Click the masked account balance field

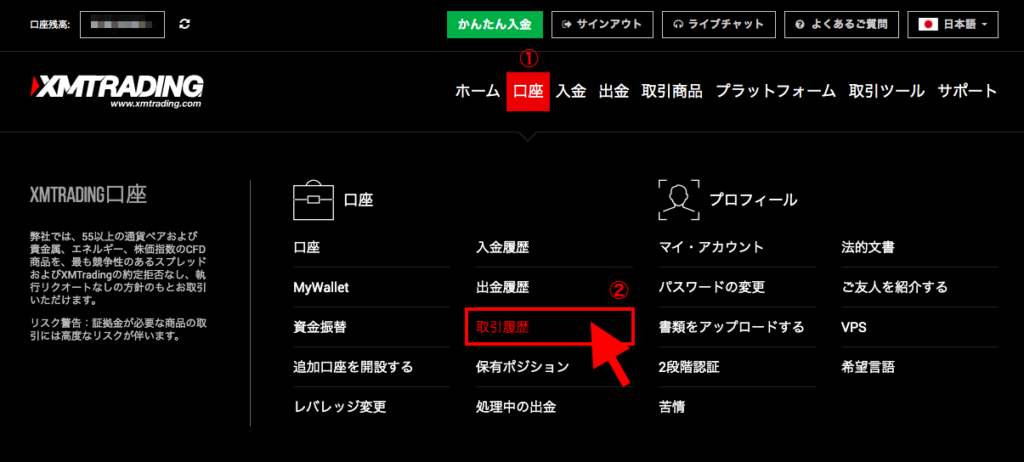(123, 25)
